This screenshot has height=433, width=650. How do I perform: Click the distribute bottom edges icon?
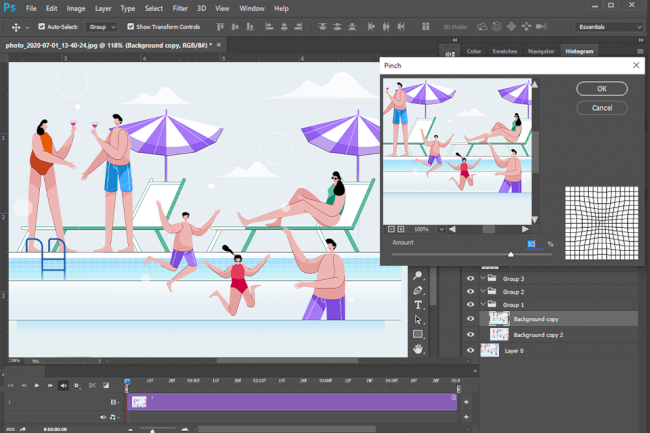pyautogui.click(x=352, y=27)
